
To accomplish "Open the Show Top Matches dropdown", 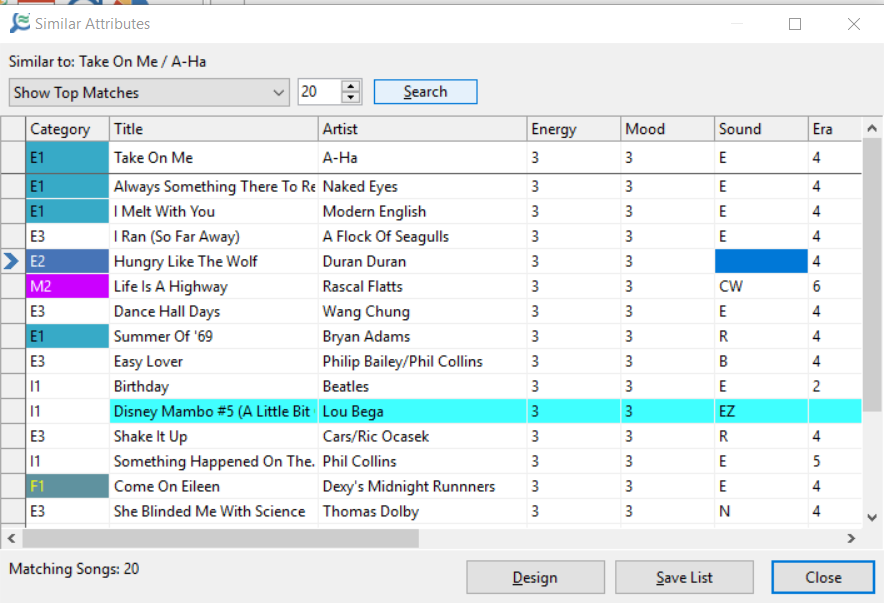I will click(x=149, y=92).
